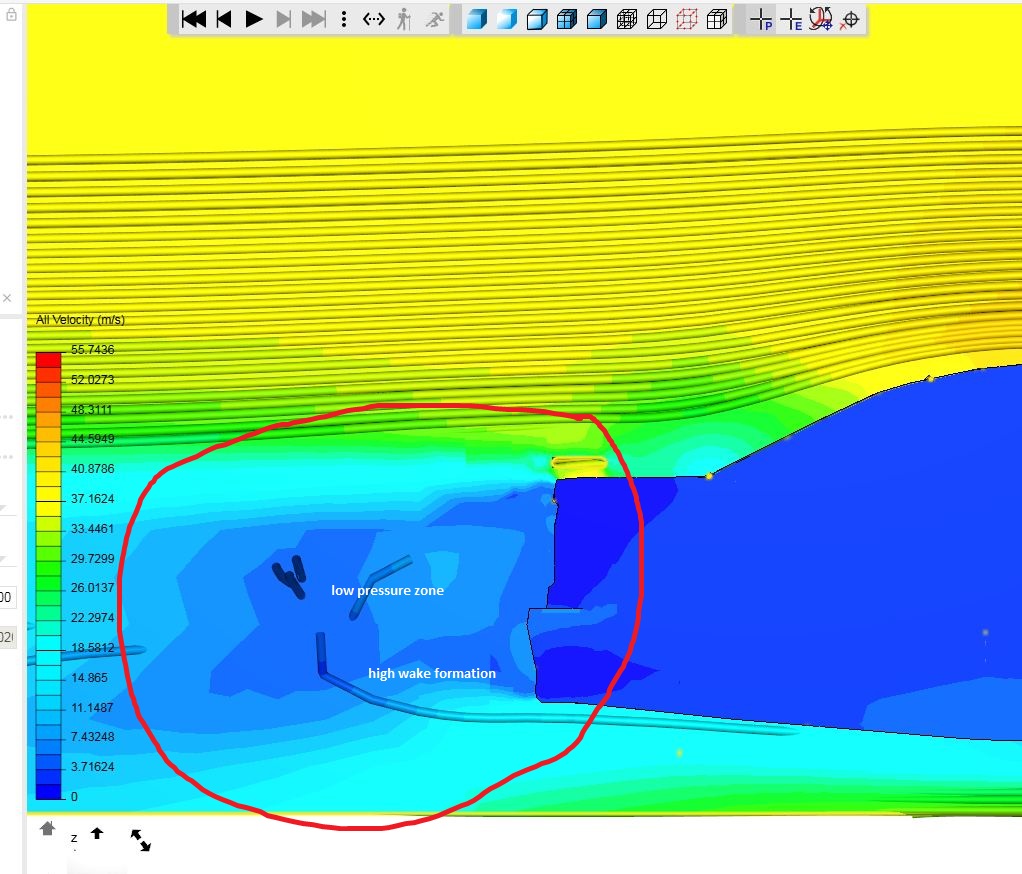Choose the wireframe cube display
The image size is (1022, 874).
click(x=657, y=19)
